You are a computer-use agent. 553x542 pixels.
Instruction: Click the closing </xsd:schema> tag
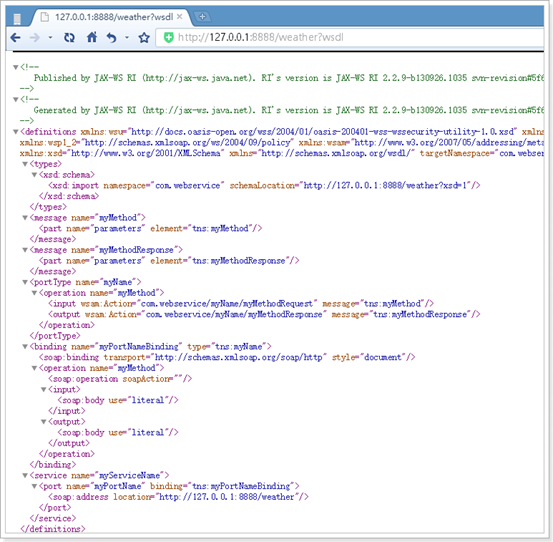(69, 196)
